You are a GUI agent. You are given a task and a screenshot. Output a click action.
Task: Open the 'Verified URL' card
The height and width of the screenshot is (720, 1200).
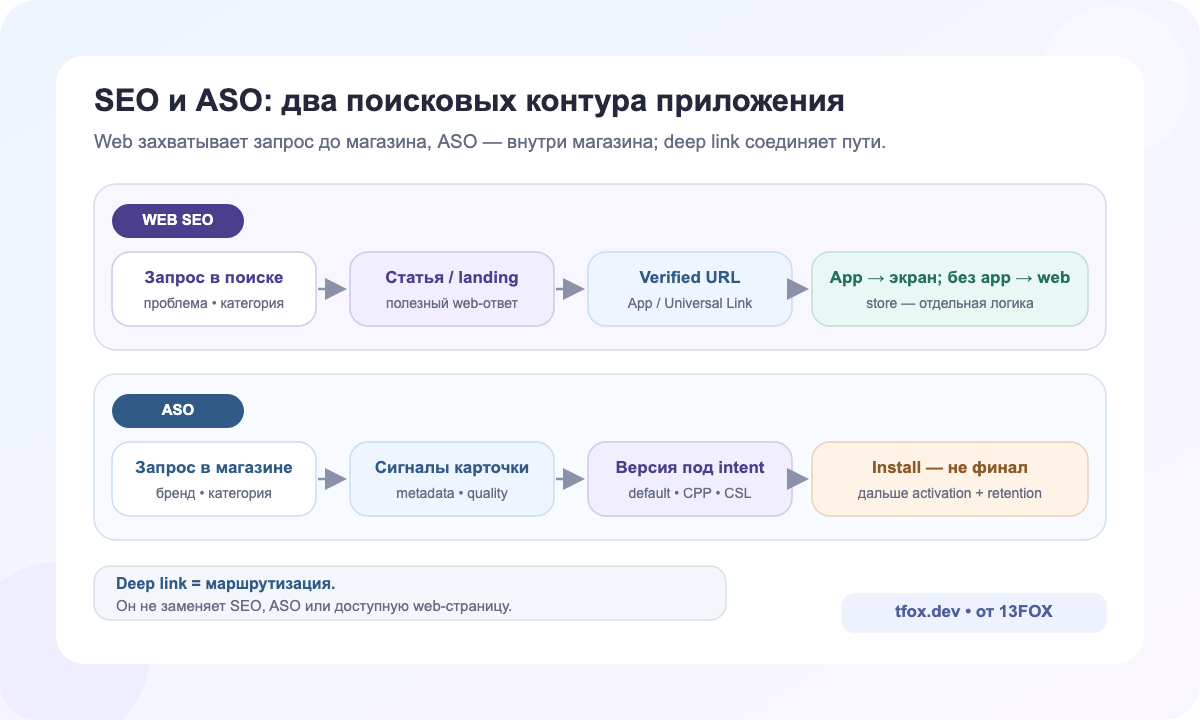click(690, 289)
